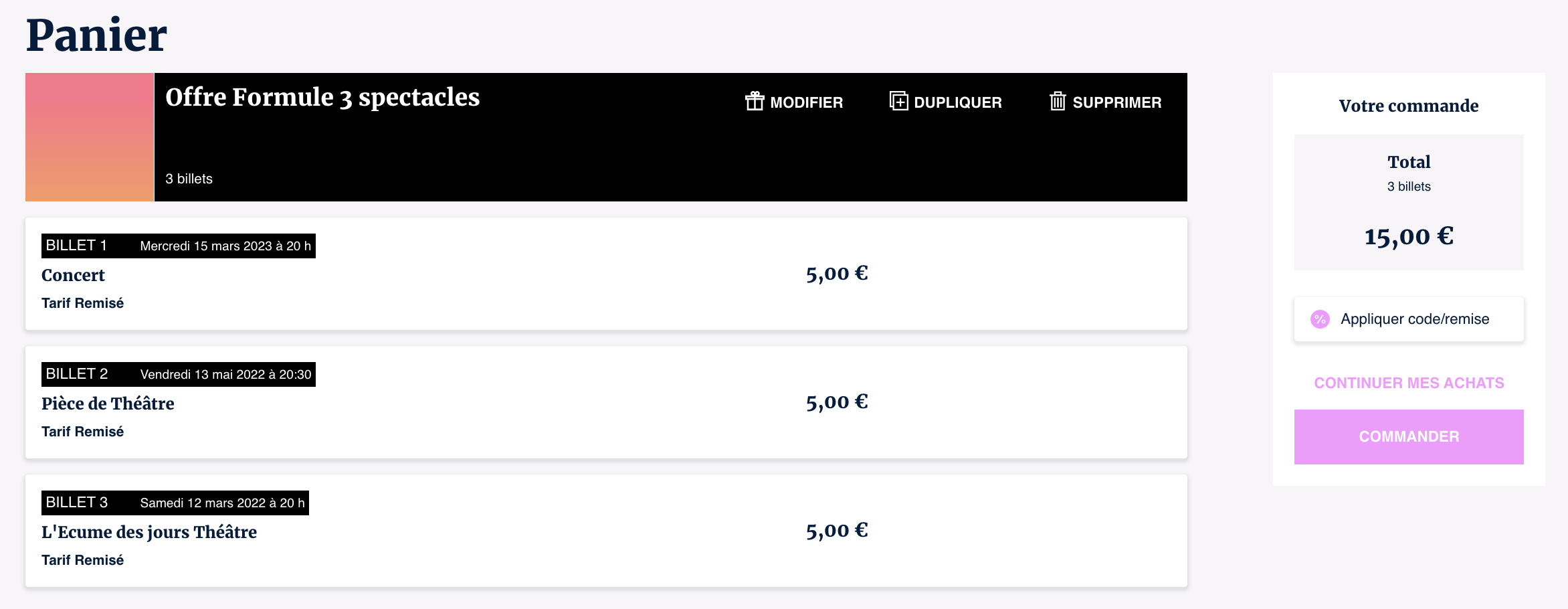Click the gift icon beside Modifier

coord(755,102)
